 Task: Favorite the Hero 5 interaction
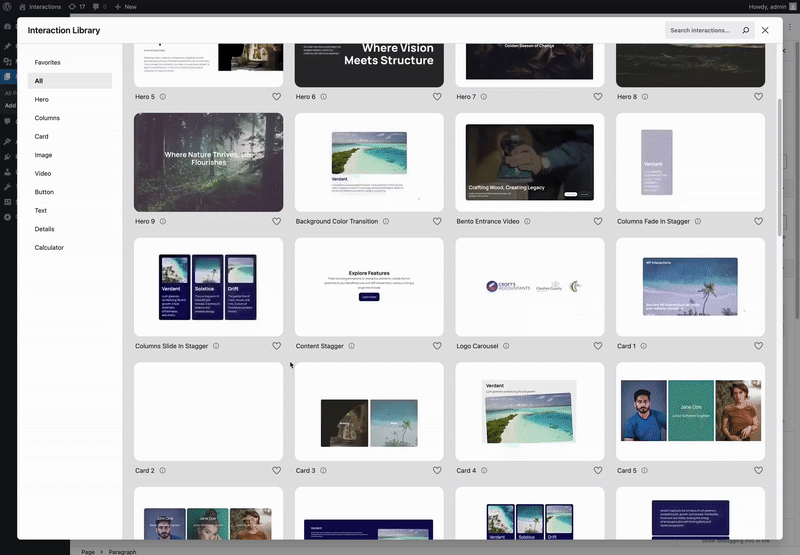click(277, 97)
